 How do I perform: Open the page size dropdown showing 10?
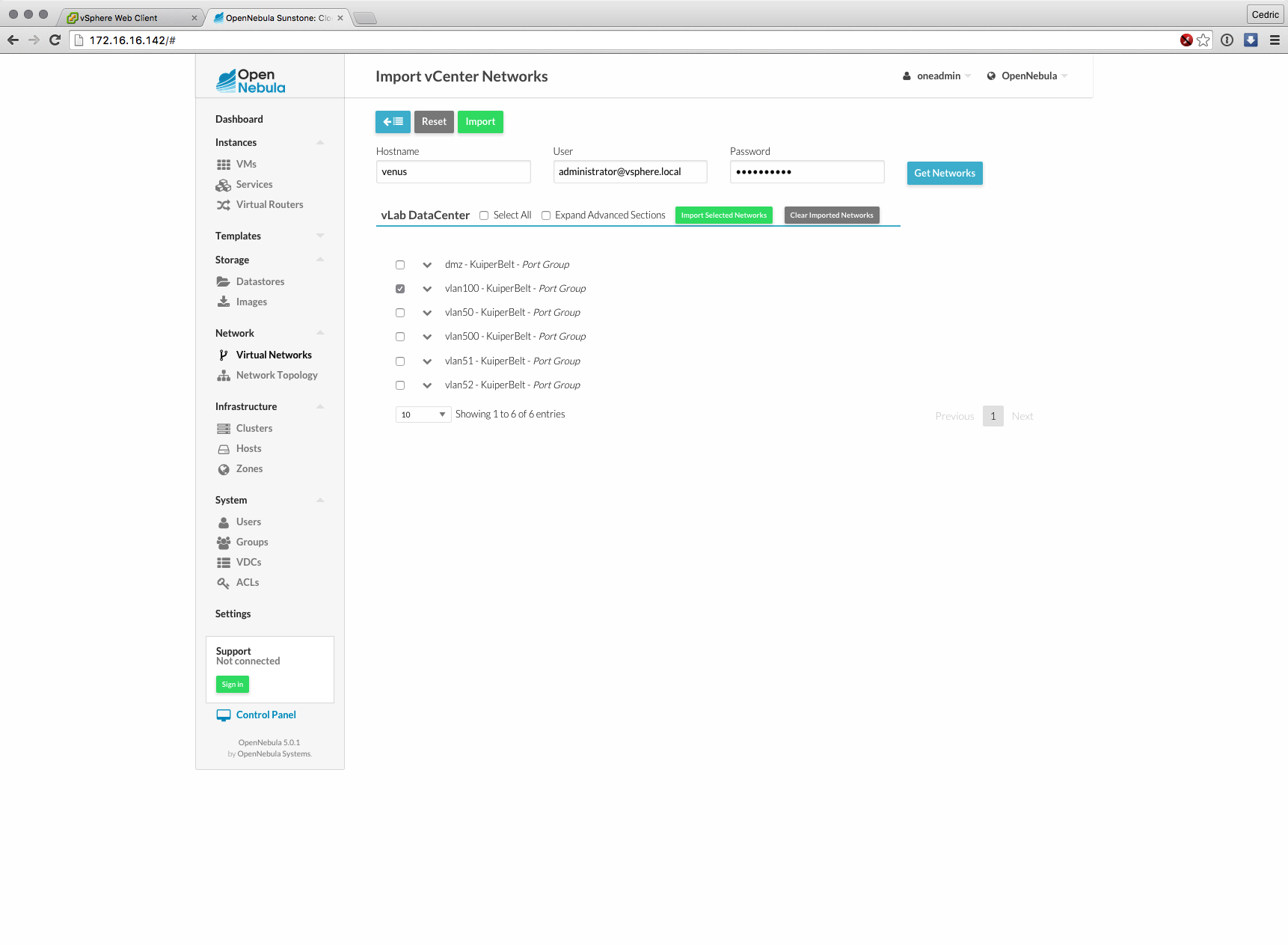point(423,415)
